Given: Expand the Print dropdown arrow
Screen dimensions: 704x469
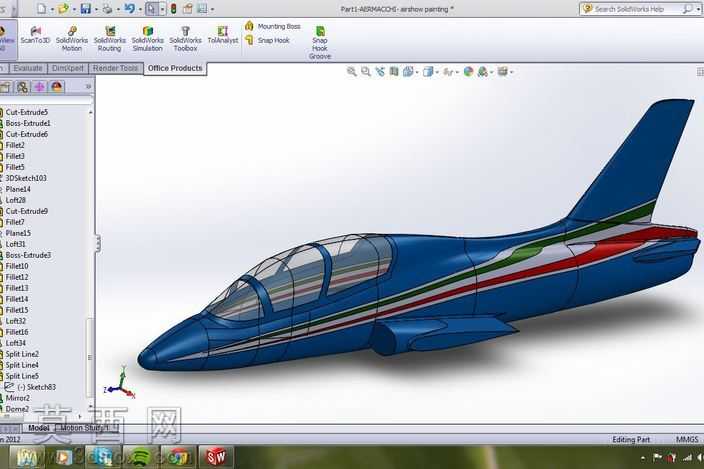Looking at the screenshot, I should pyautogui.click(x=118, y=9).
